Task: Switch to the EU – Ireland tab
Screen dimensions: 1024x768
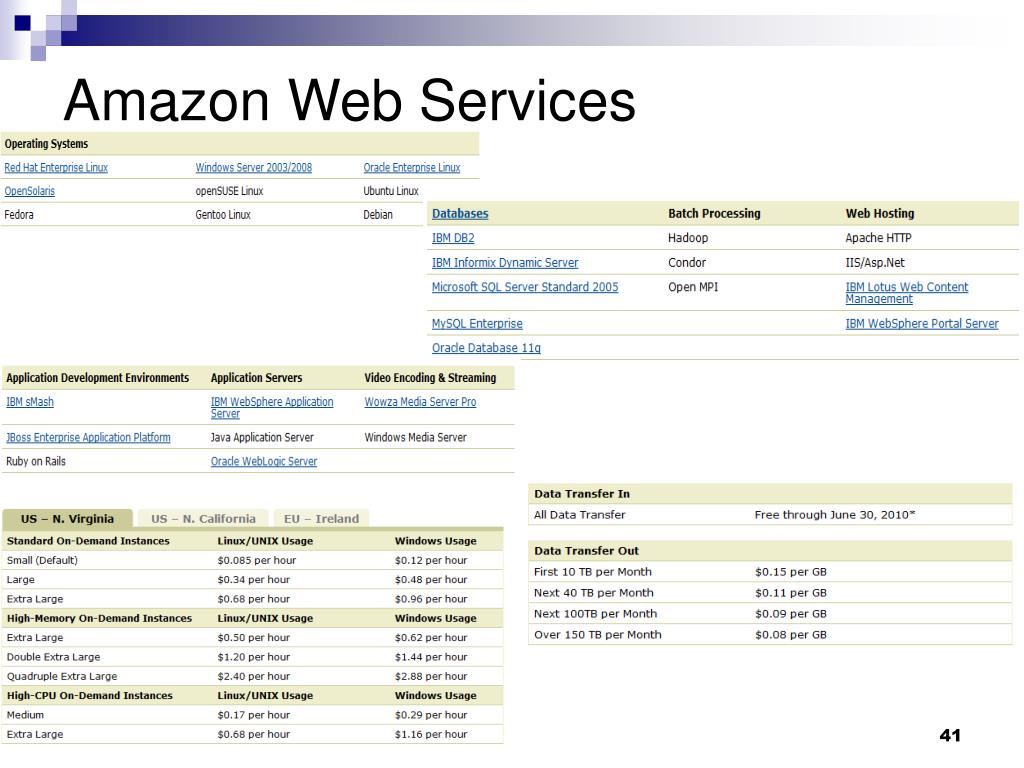Action: (x=321, y=519)
